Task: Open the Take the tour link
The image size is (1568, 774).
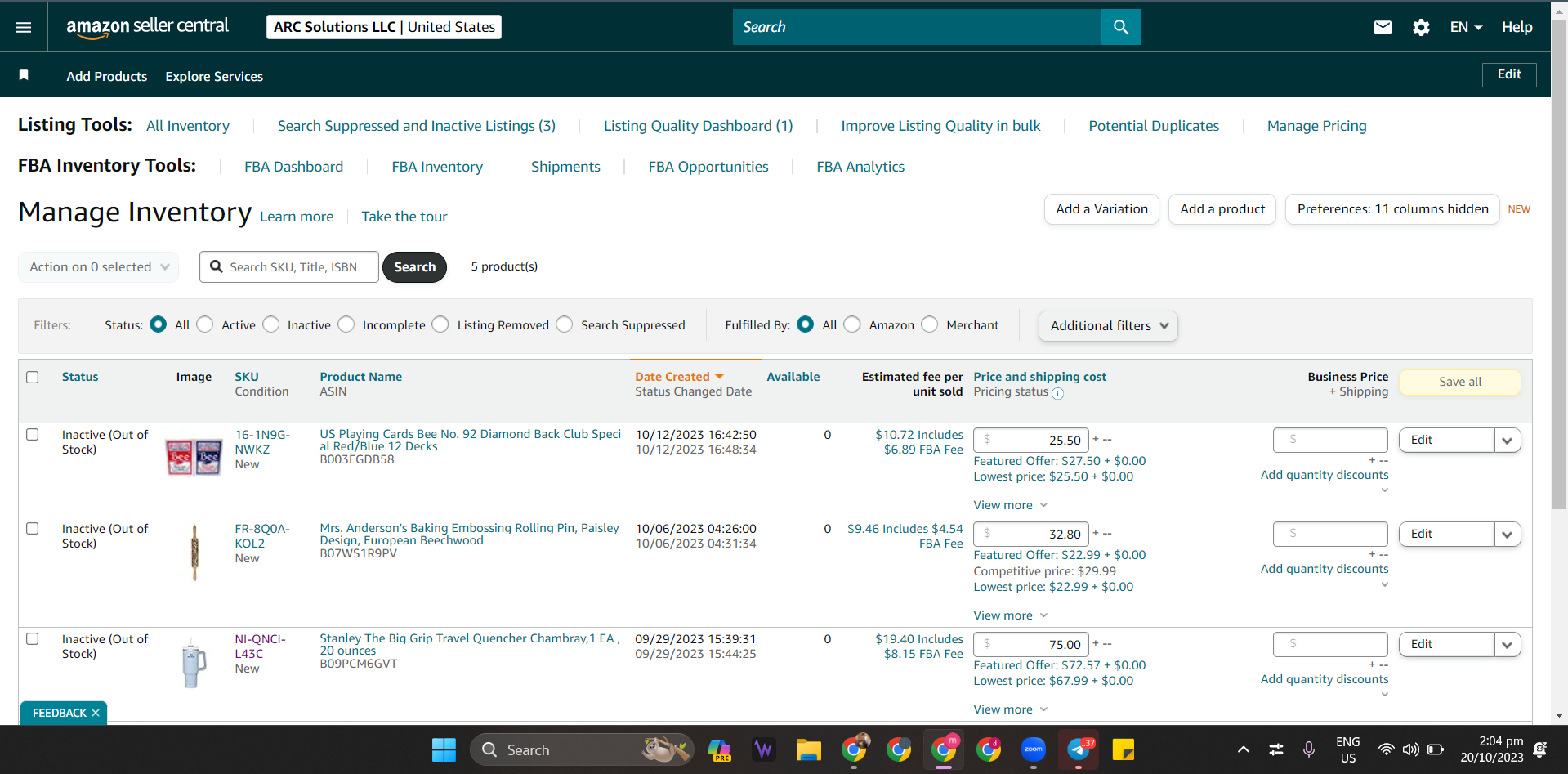Action: point(404,217)
